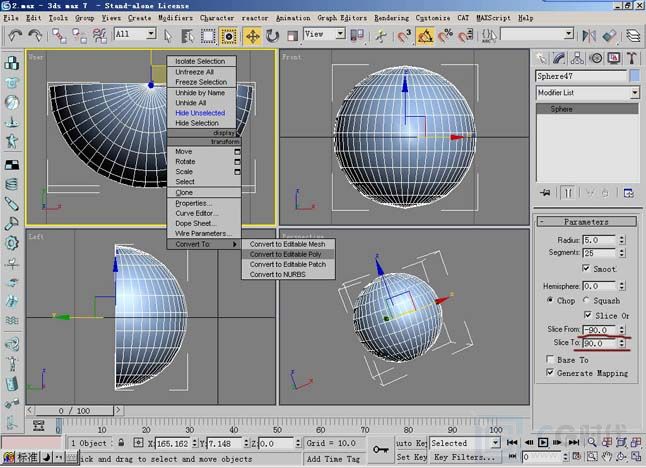646x468 pixels.
Task: Open the Modifiers menu
Action: pos(176,18)
